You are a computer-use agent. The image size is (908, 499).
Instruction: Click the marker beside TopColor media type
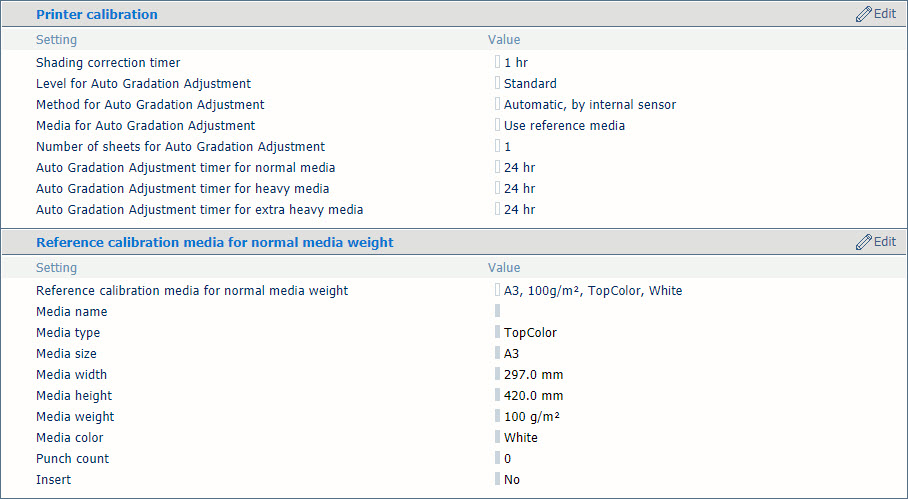(497, 332)
